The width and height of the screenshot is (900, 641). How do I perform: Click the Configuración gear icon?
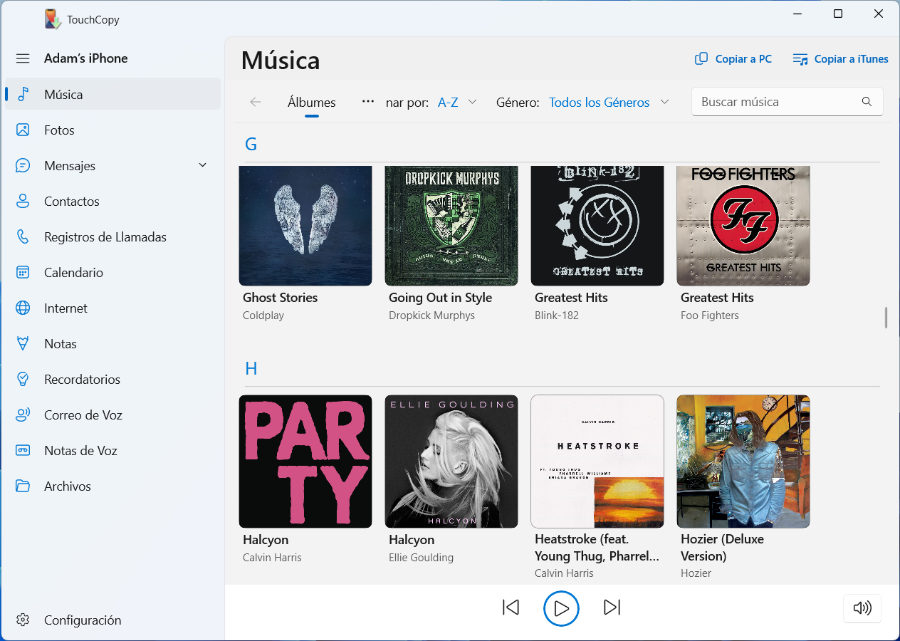23,620
